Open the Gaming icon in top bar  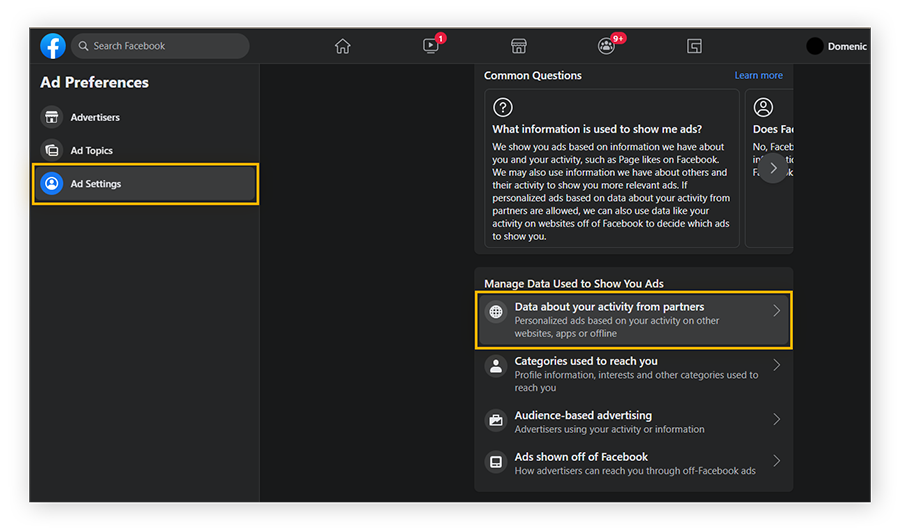tap(694, 46)
